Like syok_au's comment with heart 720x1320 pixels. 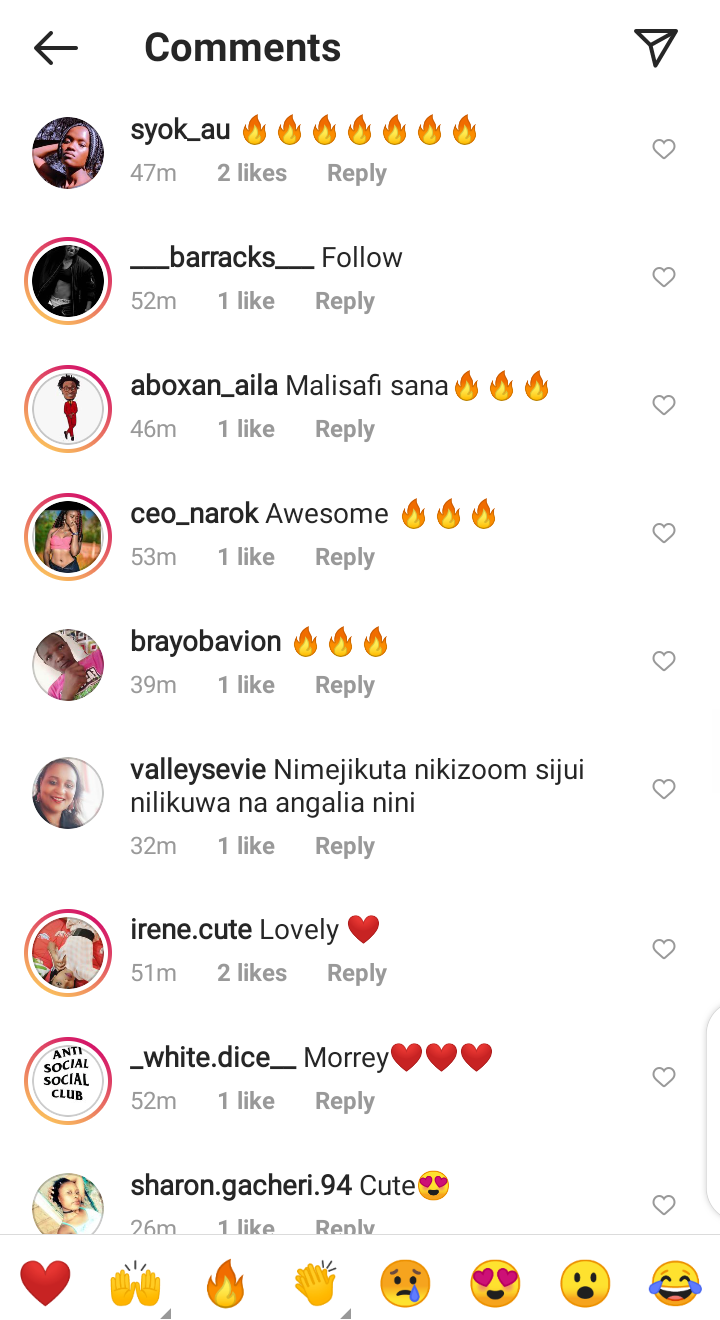pyautogui.click(x=664, y=149)
